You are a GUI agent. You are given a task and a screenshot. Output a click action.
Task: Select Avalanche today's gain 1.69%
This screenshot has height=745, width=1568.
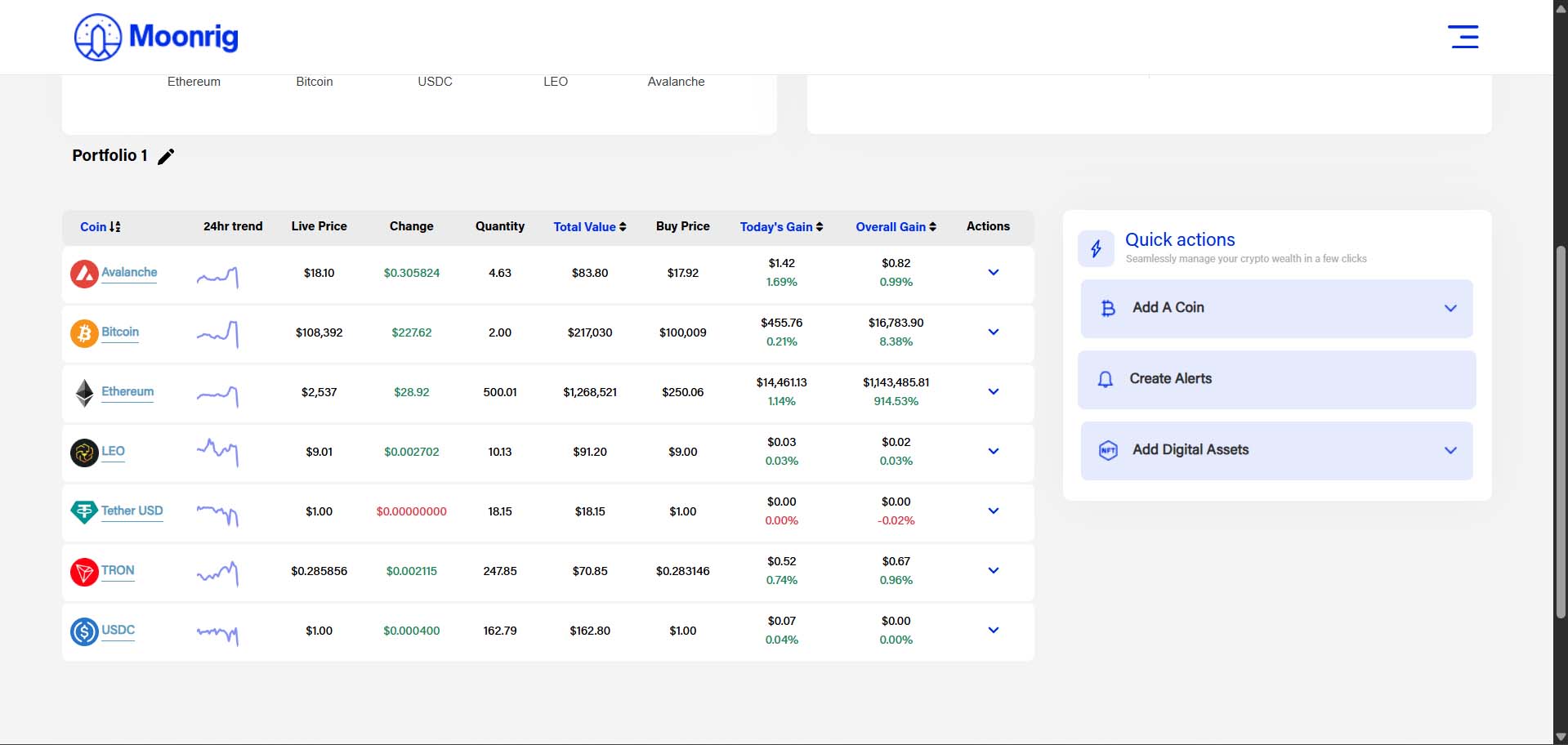pos(781,282)
